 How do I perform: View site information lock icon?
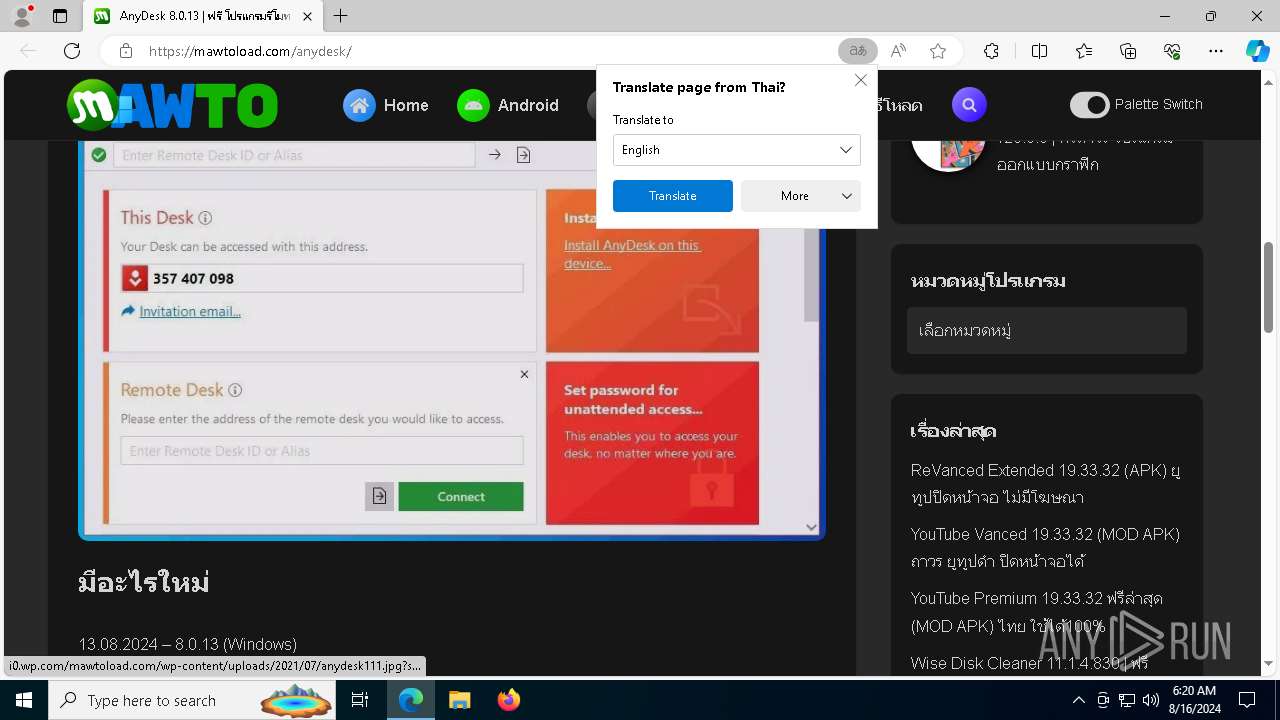tap(126, 51)
